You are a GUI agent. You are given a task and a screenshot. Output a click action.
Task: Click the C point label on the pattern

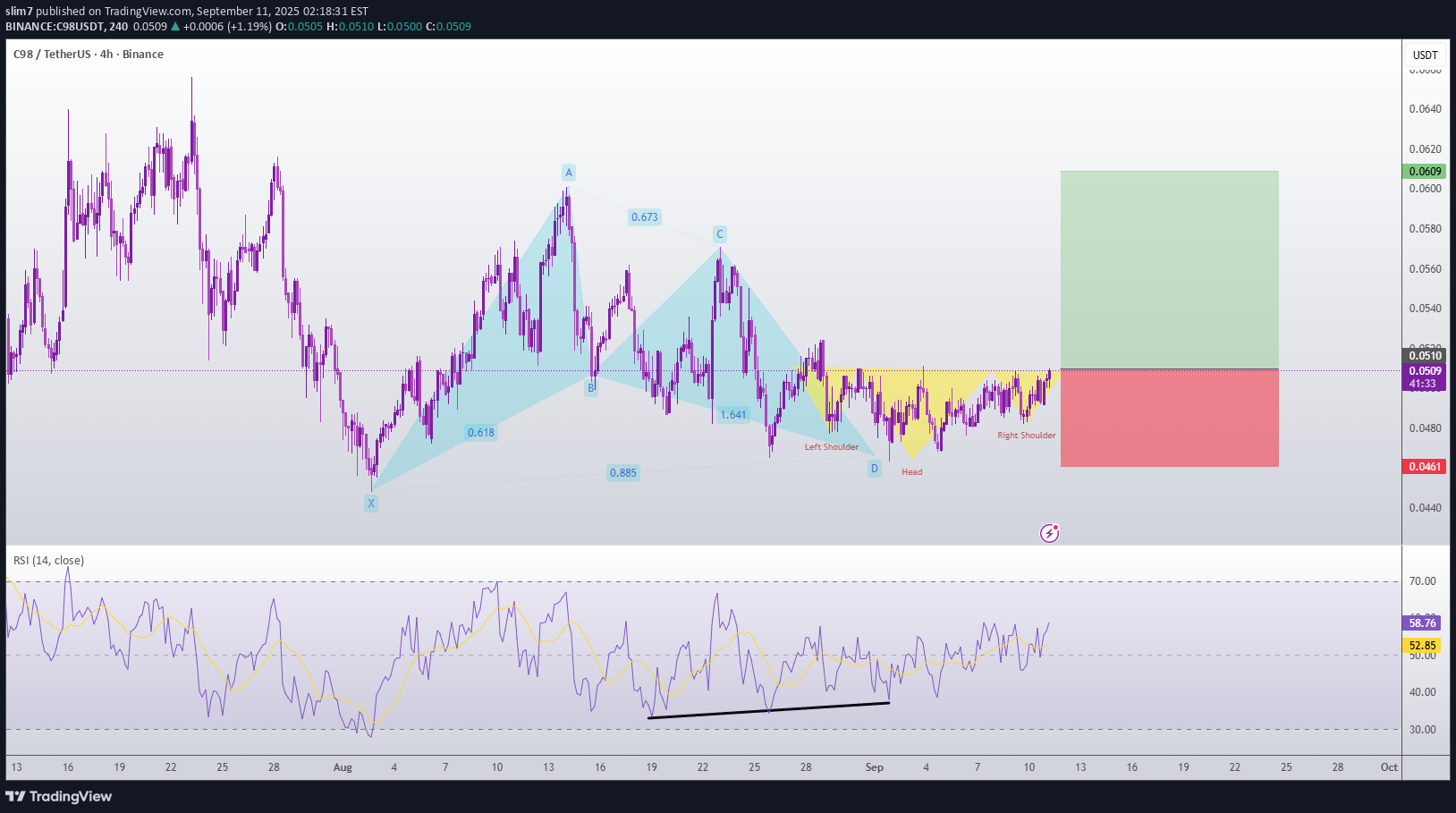[719, 234]
